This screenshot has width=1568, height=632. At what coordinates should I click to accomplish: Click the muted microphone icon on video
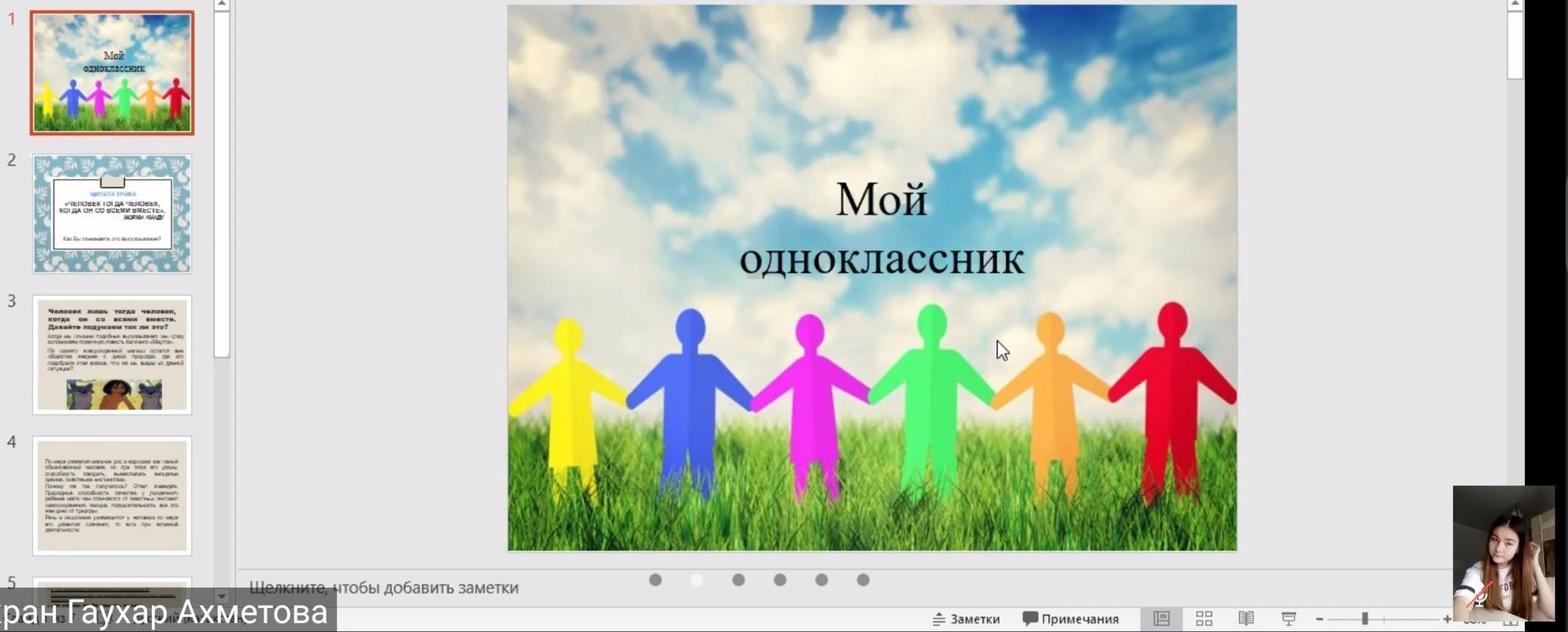(x=1480, y=600)
